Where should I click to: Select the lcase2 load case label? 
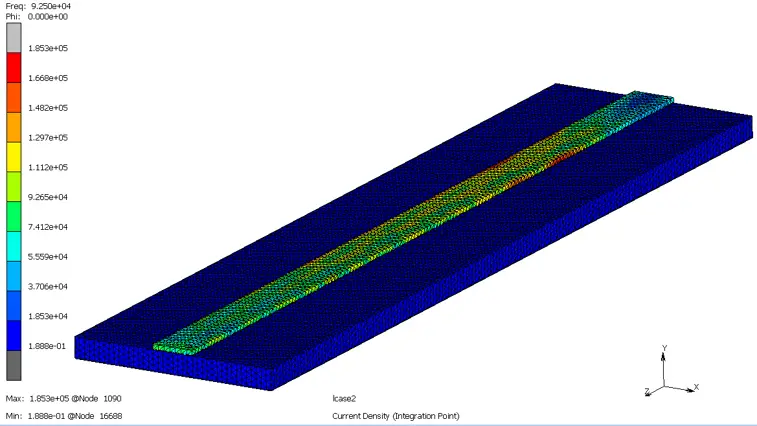click(x=345, y=398)
